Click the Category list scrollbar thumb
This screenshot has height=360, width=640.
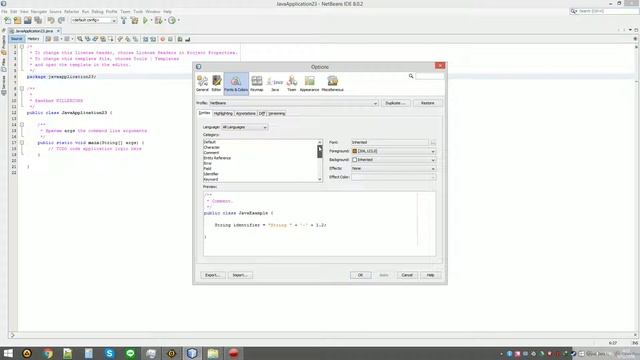click(320, 151)
